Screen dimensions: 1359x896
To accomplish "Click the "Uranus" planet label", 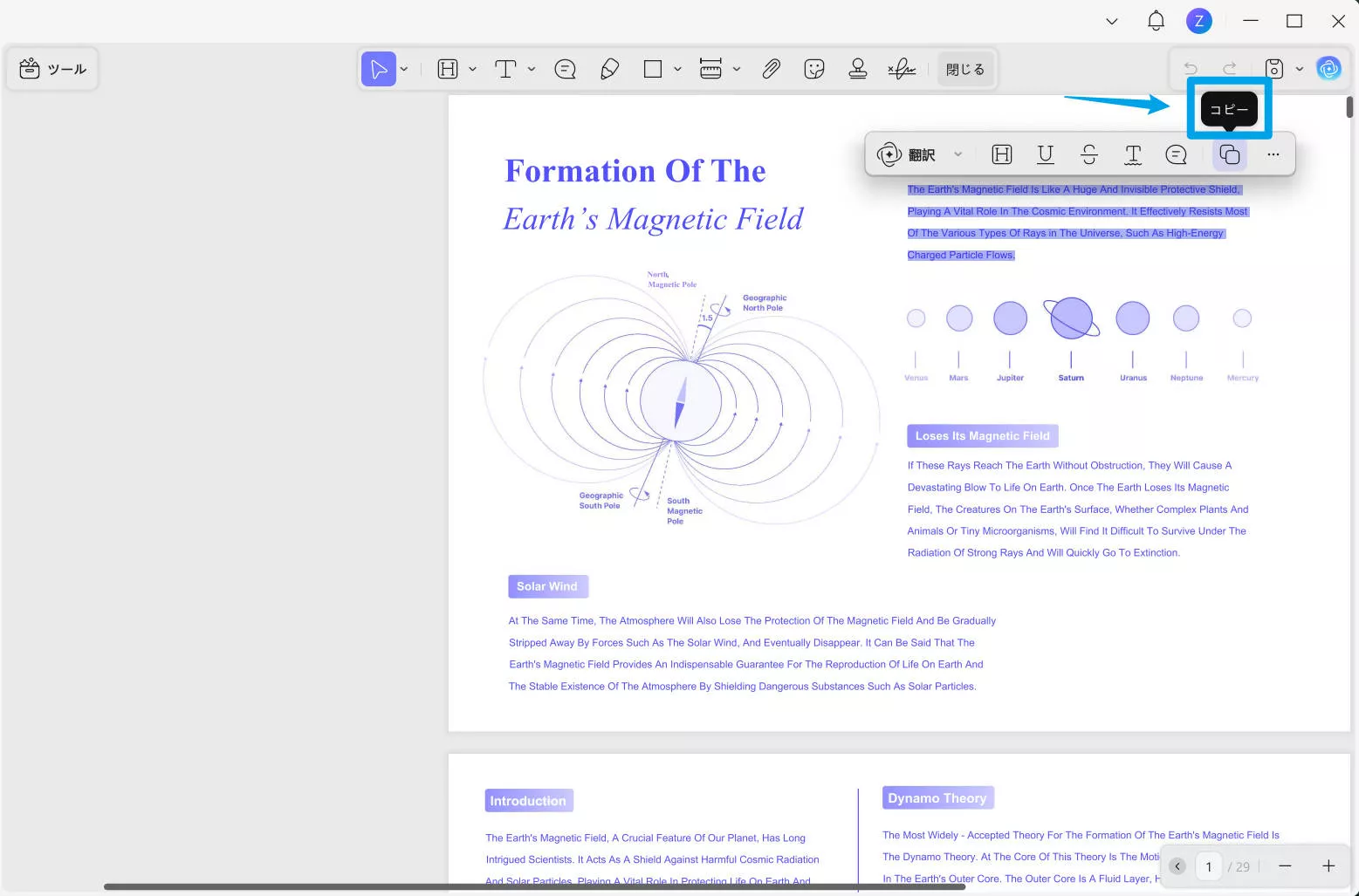I will tap(1134, 378).
